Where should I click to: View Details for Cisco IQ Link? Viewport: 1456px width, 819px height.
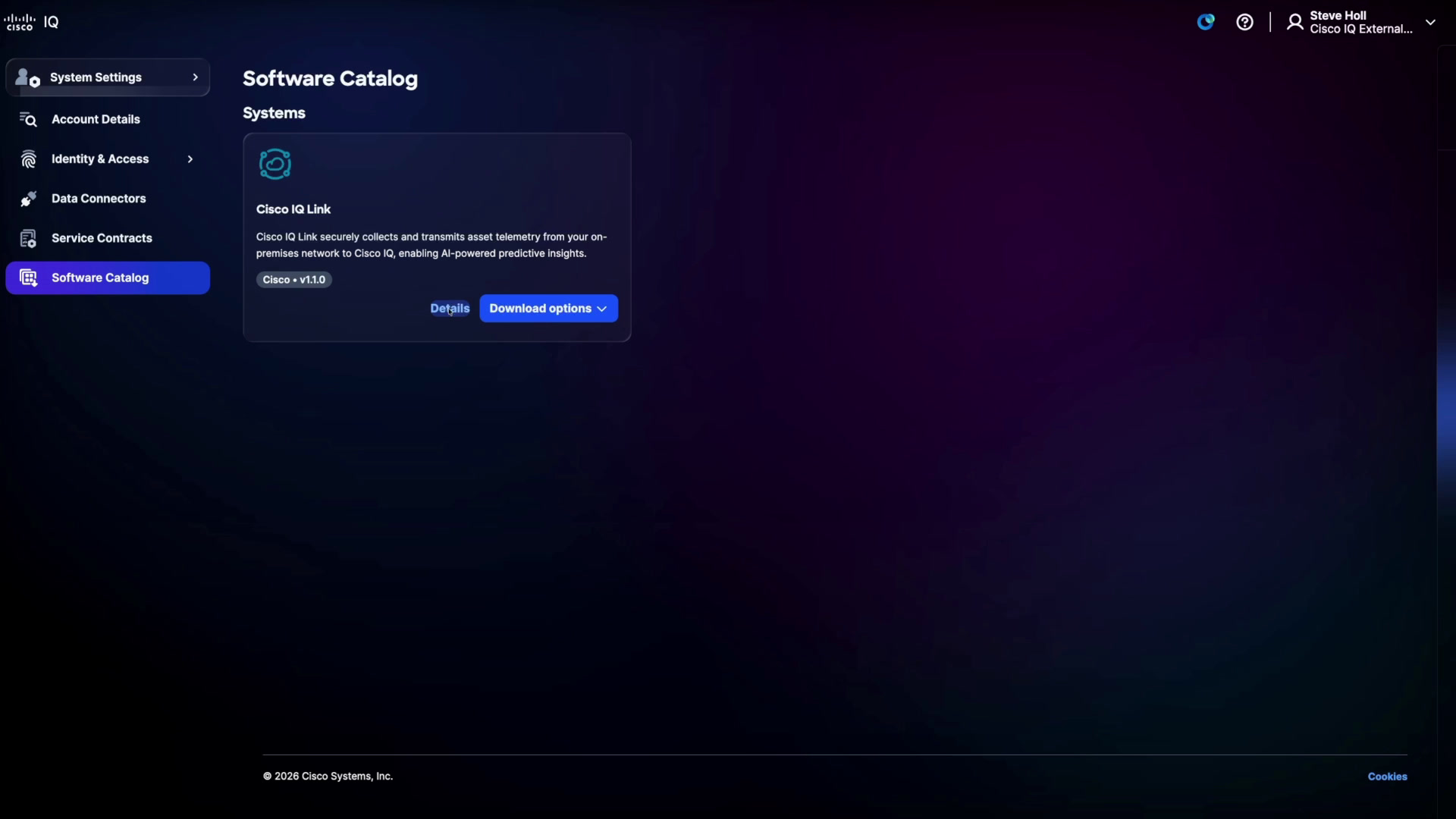[x=450, y=309]
